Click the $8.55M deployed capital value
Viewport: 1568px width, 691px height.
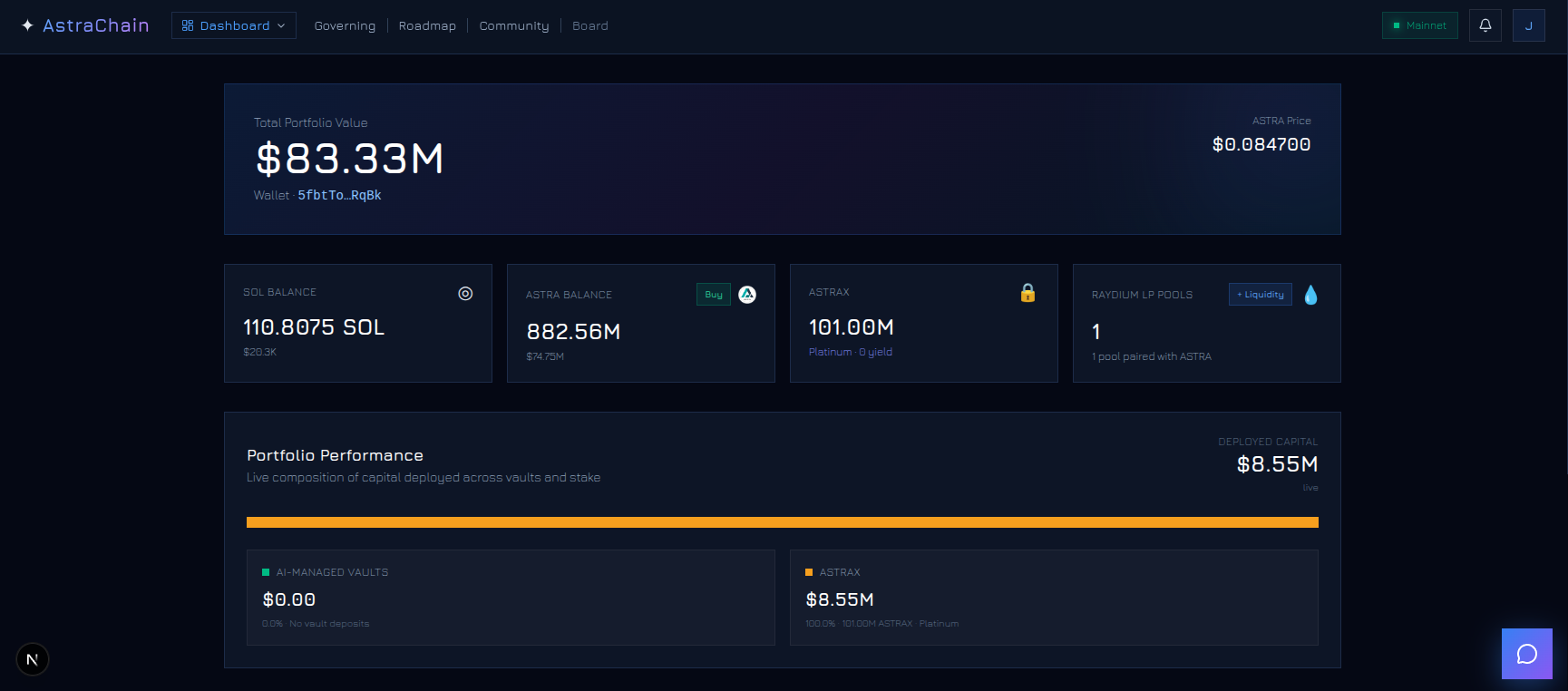click(1277, 464)
